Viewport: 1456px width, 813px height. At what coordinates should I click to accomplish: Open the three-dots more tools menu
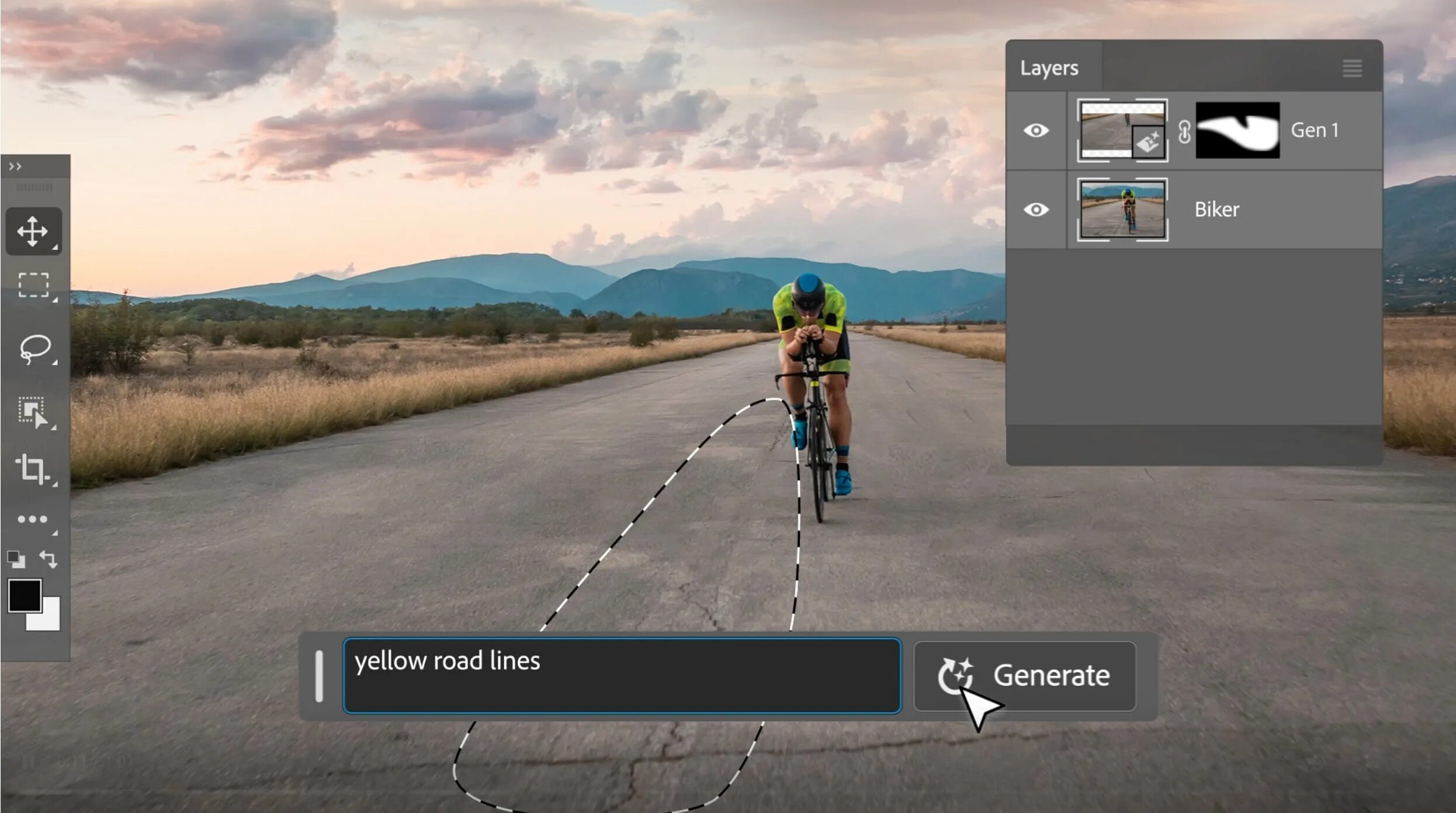32,519
